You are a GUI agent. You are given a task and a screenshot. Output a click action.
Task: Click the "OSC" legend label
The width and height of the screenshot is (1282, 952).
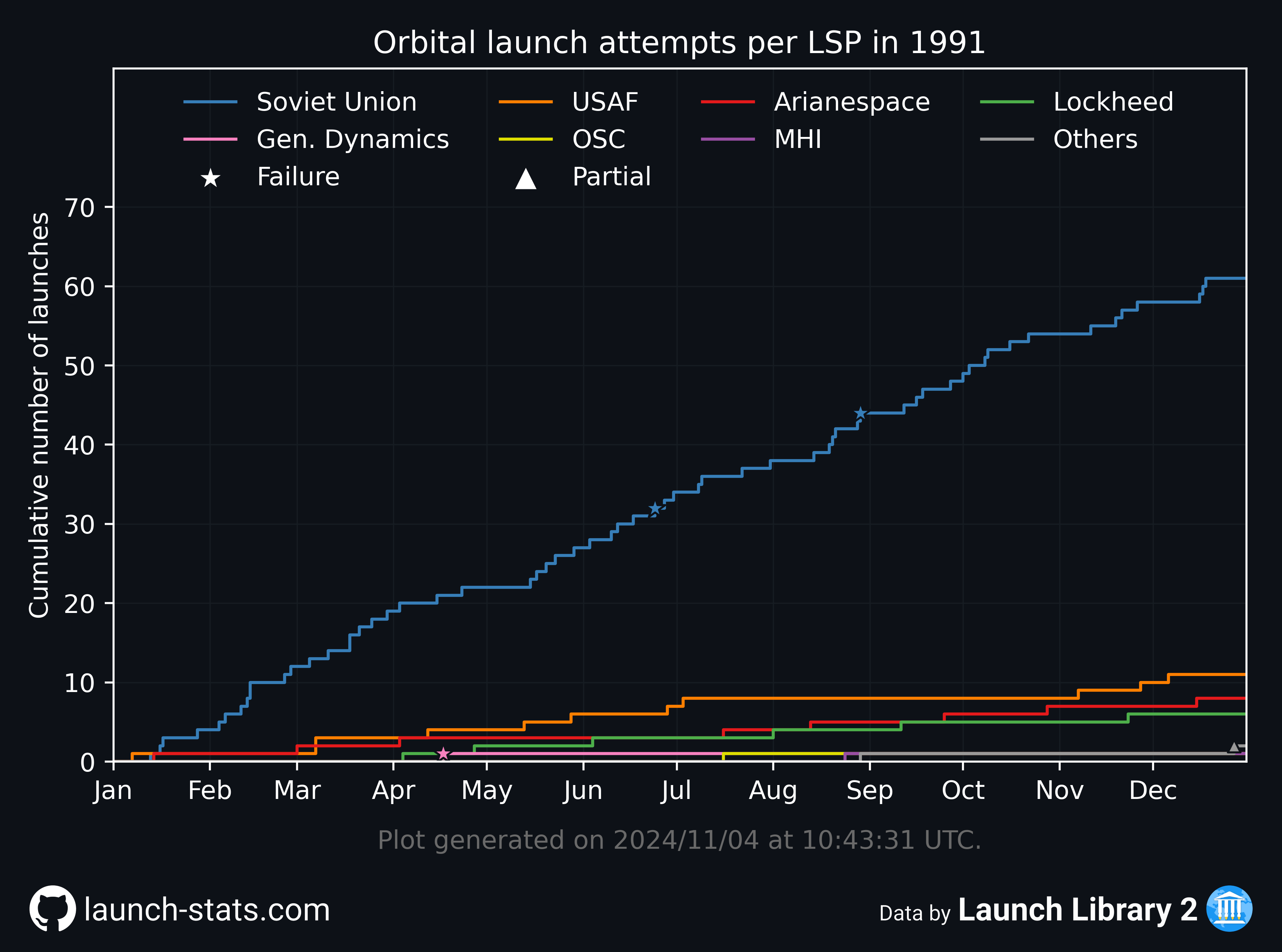[599, 140]
